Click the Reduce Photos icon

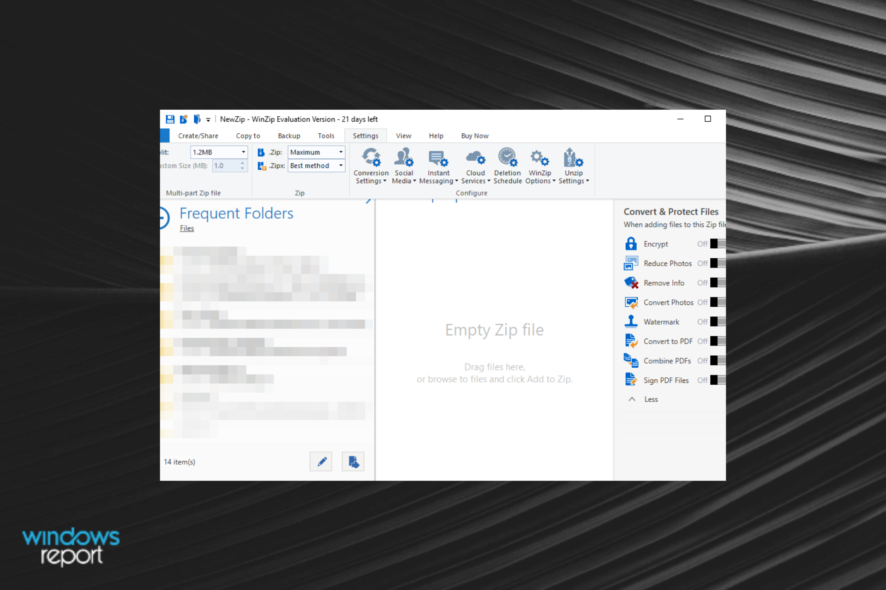[x=631, y=263]
